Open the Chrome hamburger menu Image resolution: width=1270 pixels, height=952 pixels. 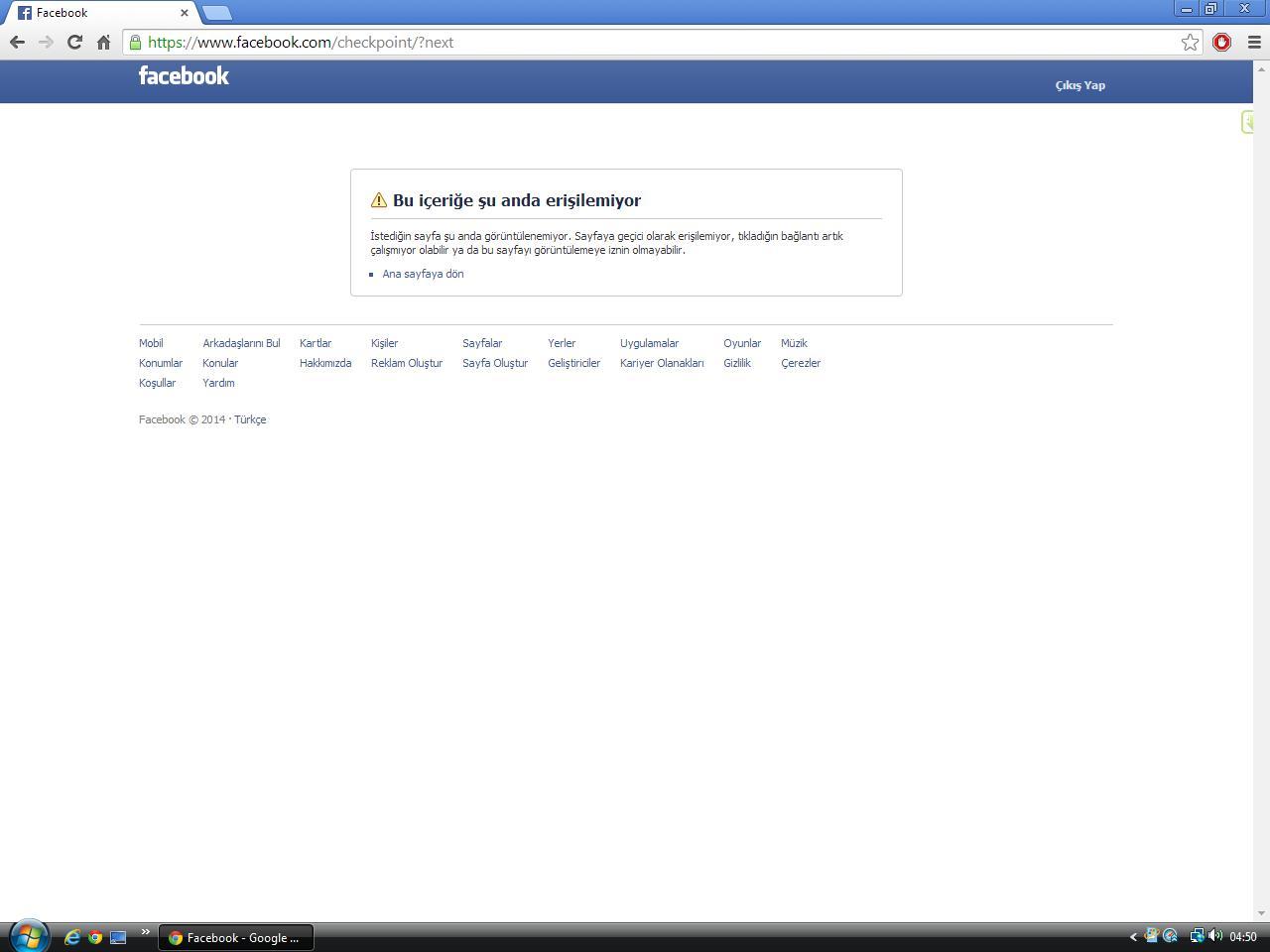1254,42
